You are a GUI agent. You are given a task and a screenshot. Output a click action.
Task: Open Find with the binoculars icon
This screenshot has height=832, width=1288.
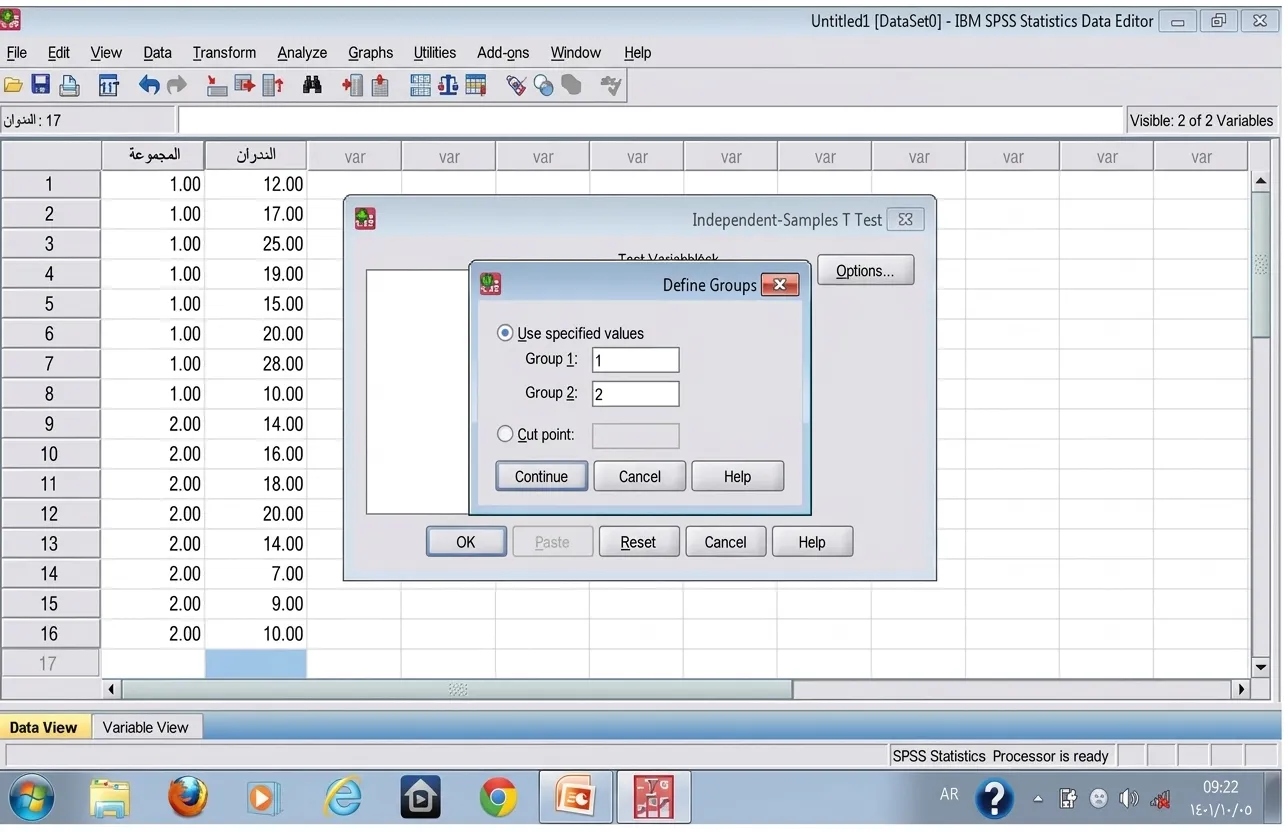point(312,86)
